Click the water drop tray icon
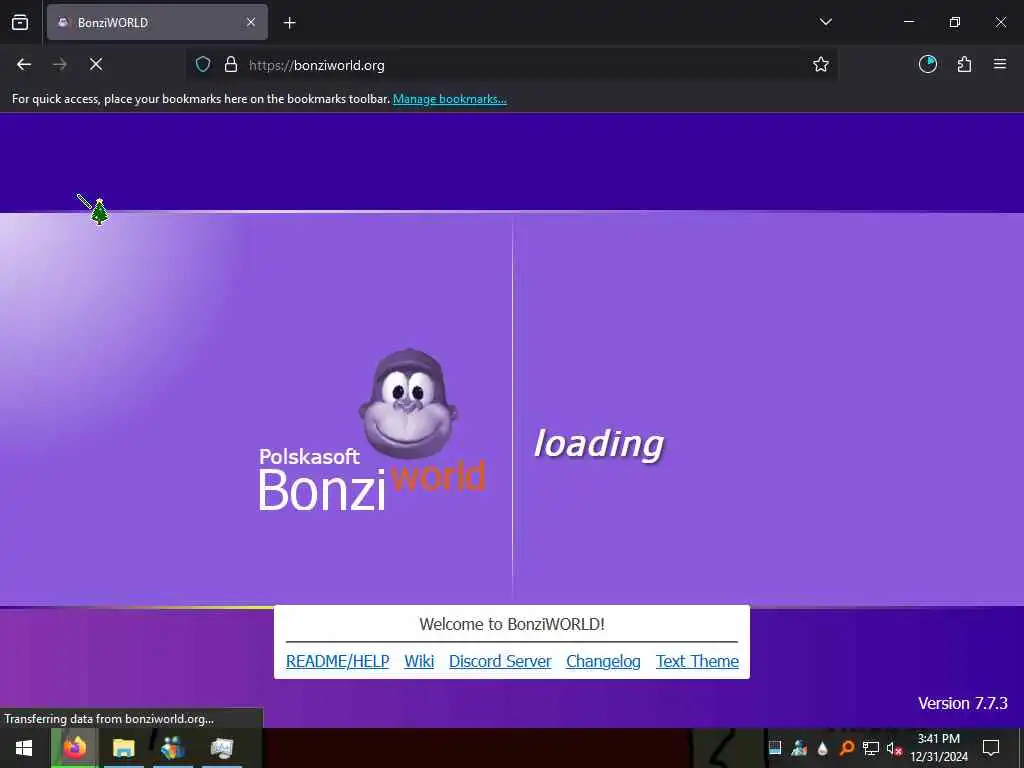This screenshot has height=768, width=1024. 822,748
